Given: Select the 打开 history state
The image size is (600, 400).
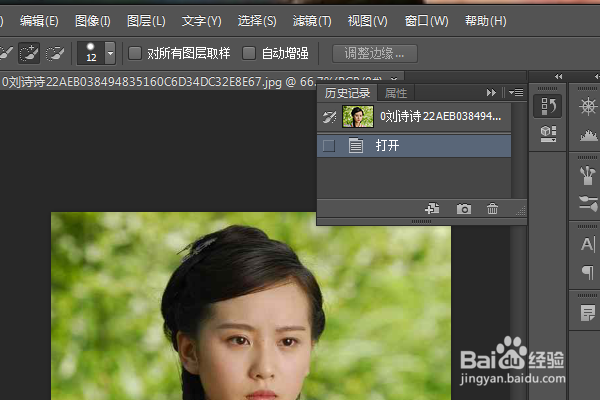Looking at the screenshot, I should click(x=414, y=145).
